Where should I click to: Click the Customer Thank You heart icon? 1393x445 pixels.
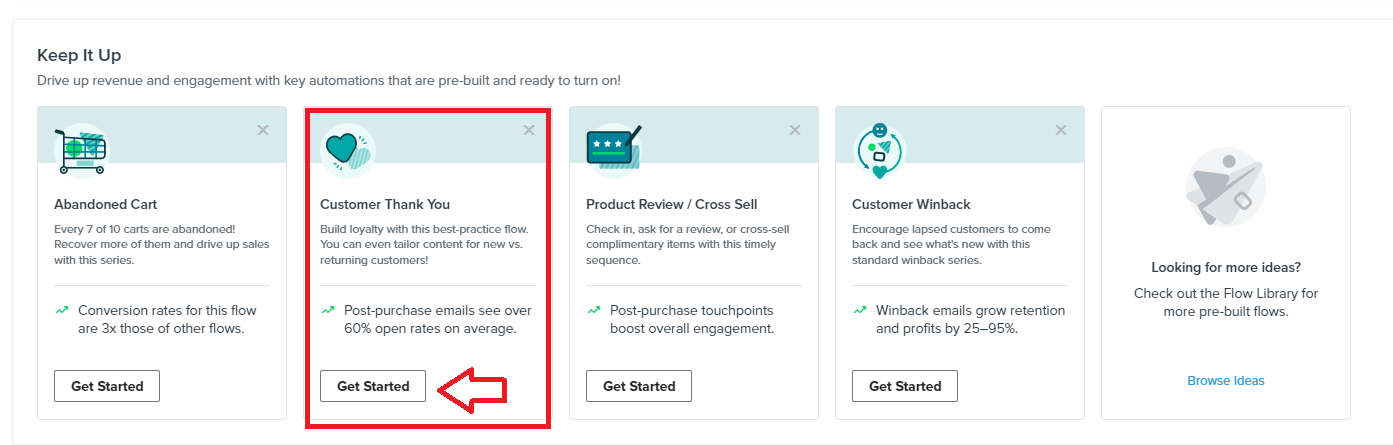coord(348,150)
